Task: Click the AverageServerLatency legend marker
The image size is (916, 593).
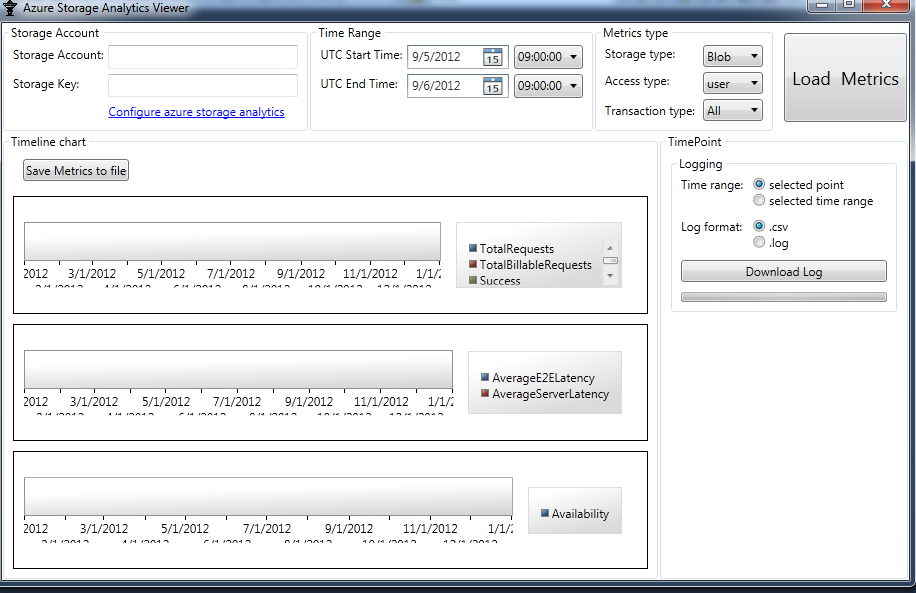Action: coord(485,393)
